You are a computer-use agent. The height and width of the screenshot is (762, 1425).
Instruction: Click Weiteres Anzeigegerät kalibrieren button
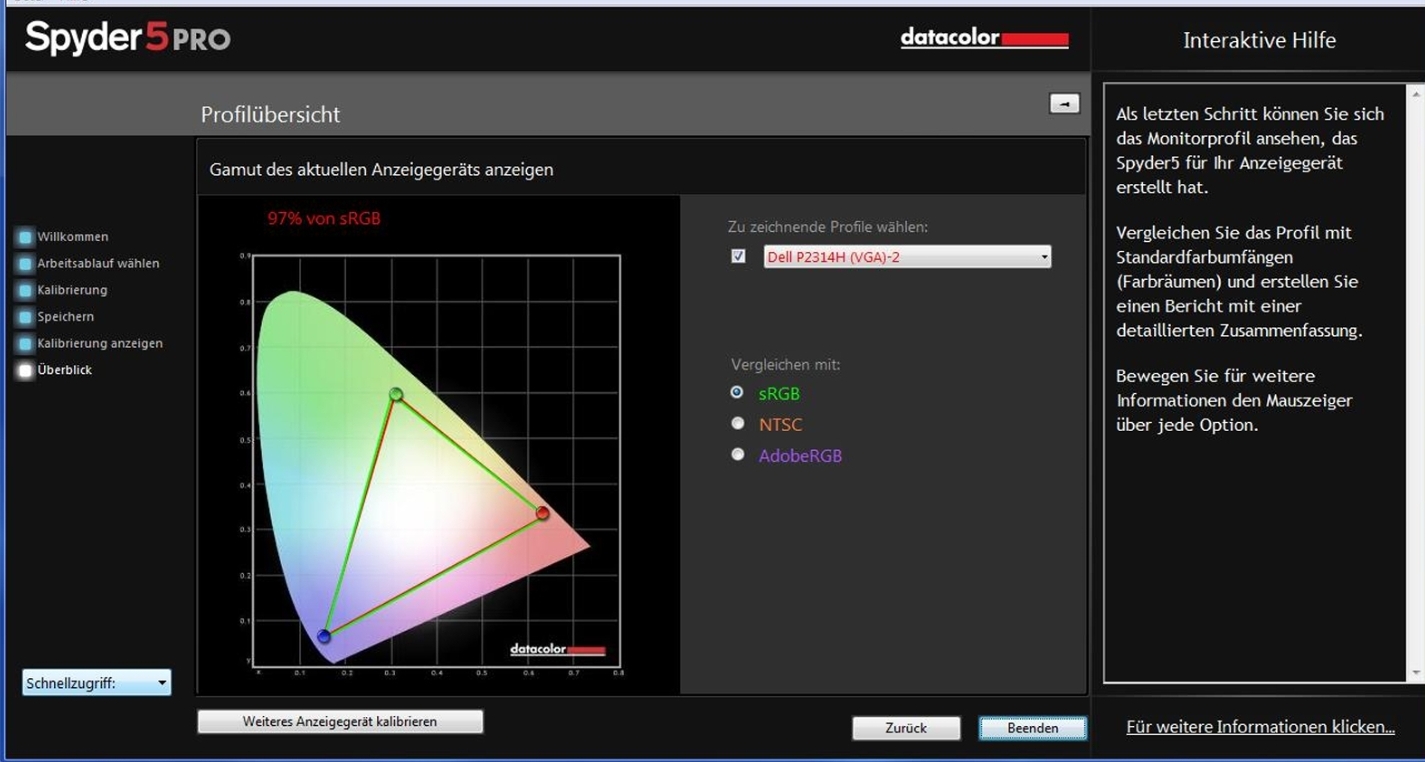click(340, 721)
